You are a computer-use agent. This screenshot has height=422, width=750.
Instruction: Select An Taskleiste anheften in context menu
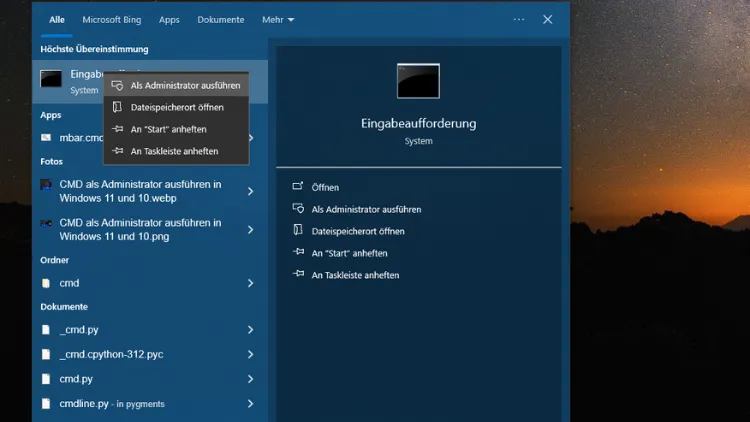pos(176,151)
